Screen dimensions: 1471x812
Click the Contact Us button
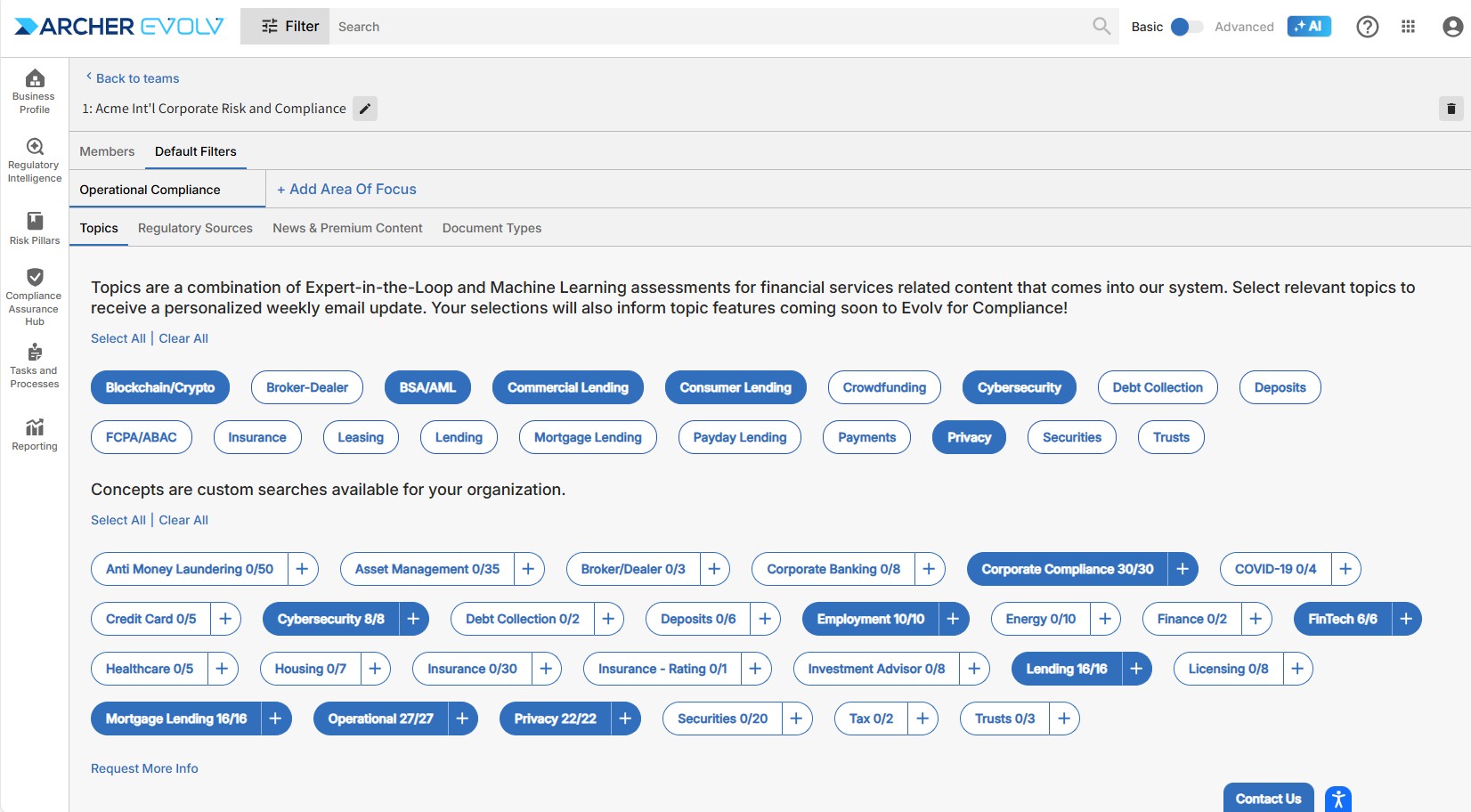coord(1268,799)
